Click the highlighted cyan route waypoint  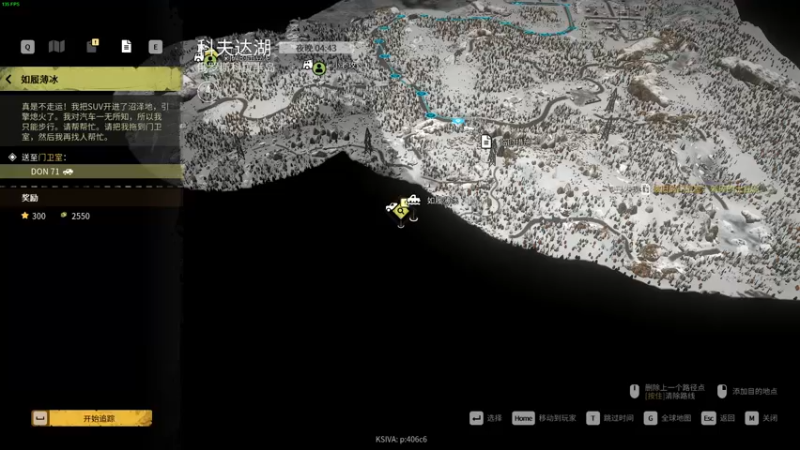click(458, 121)
